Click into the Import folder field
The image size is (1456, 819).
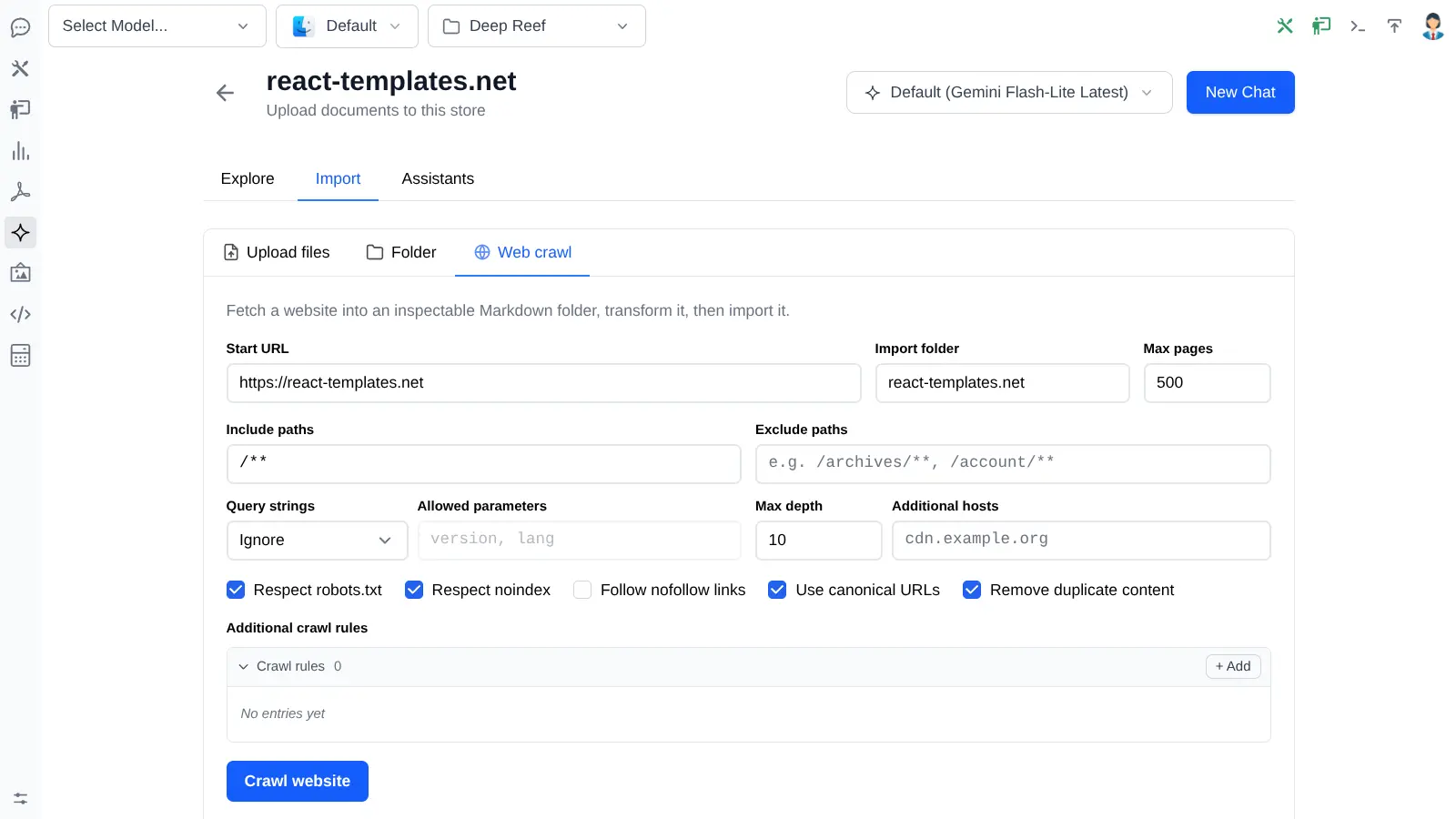click(1002, 383)
